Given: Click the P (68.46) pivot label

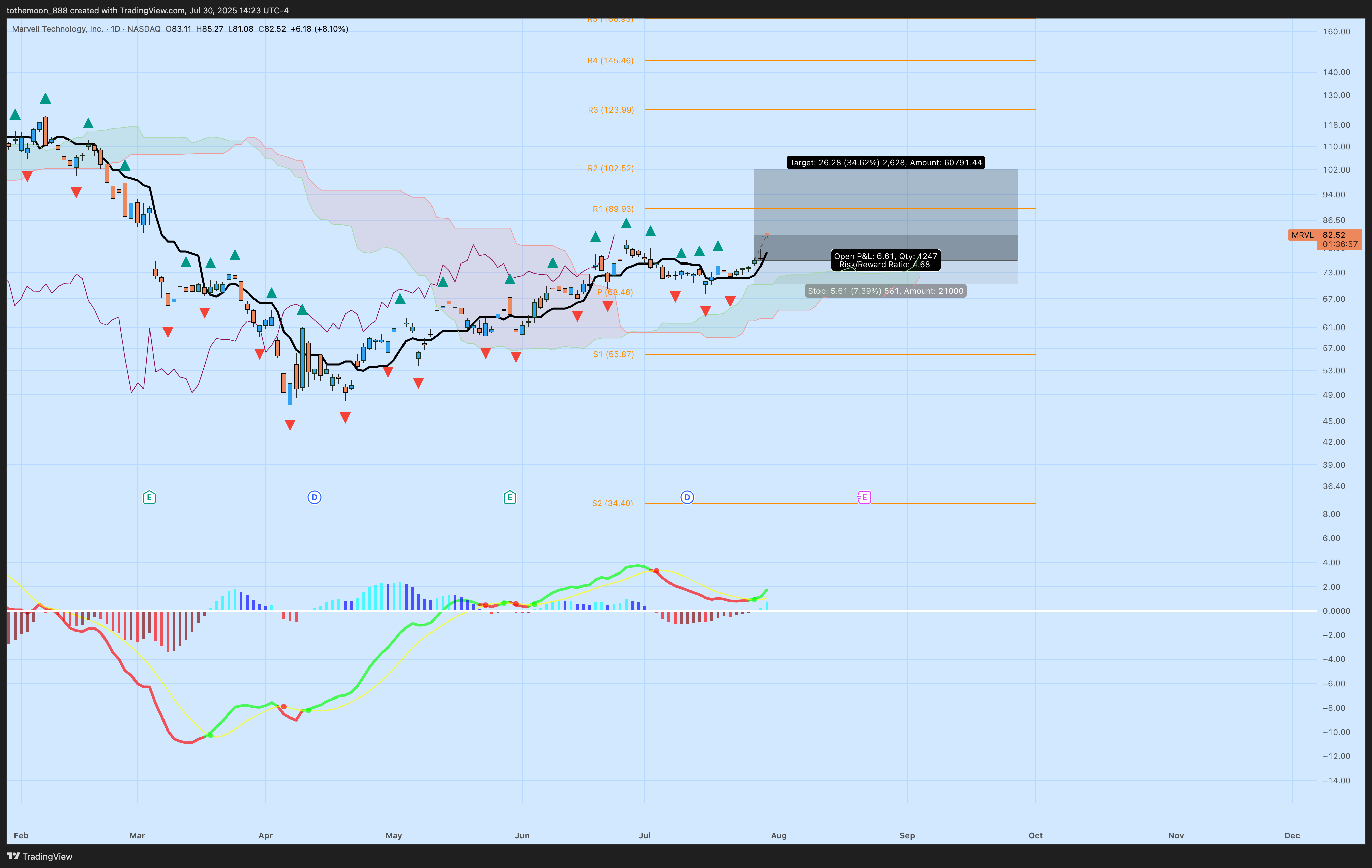Looking at the screenshot, I should click(615, 292).
